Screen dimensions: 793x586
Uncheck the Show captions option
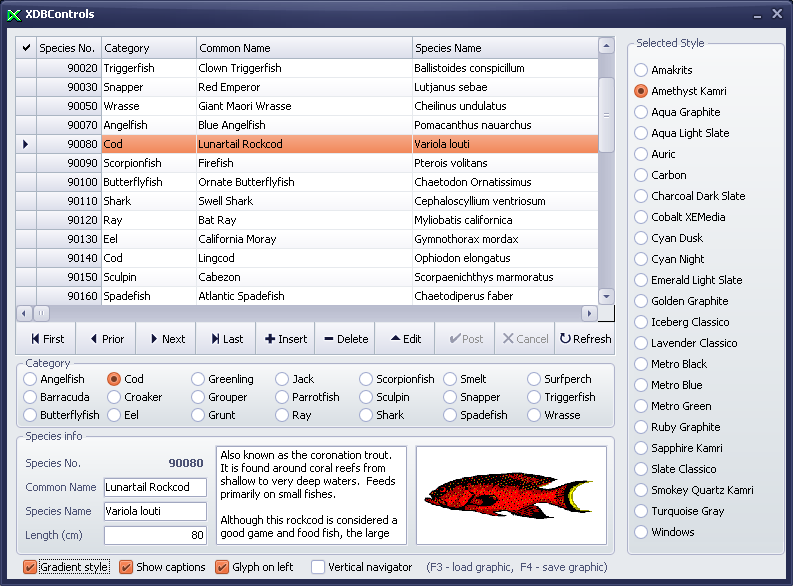[126, 567]
